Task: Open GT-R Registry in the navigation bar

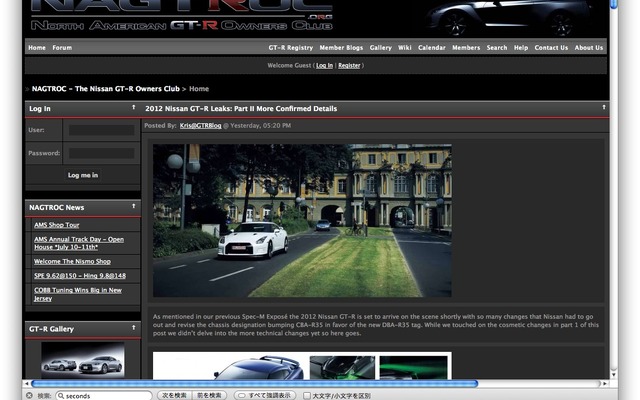Action: pyautogui.click(x=291, y=47)
